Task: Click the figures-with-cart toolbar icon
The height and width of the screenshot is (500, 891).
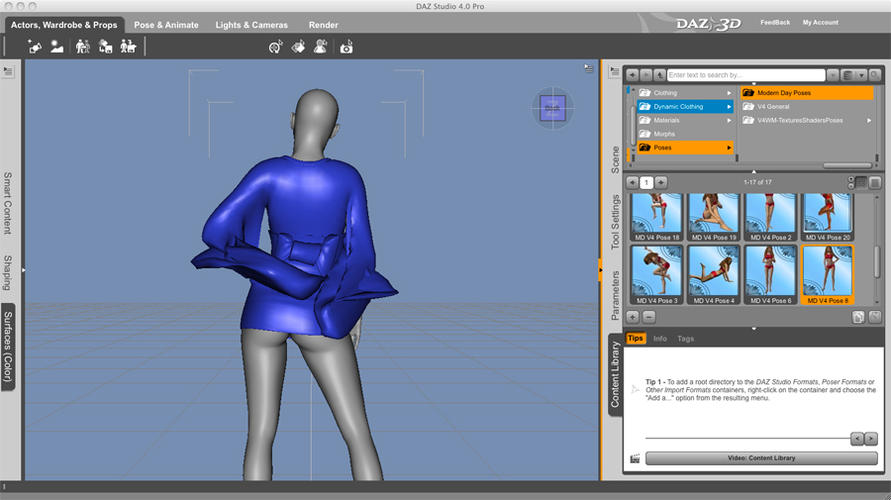Action: coord(128,47)
